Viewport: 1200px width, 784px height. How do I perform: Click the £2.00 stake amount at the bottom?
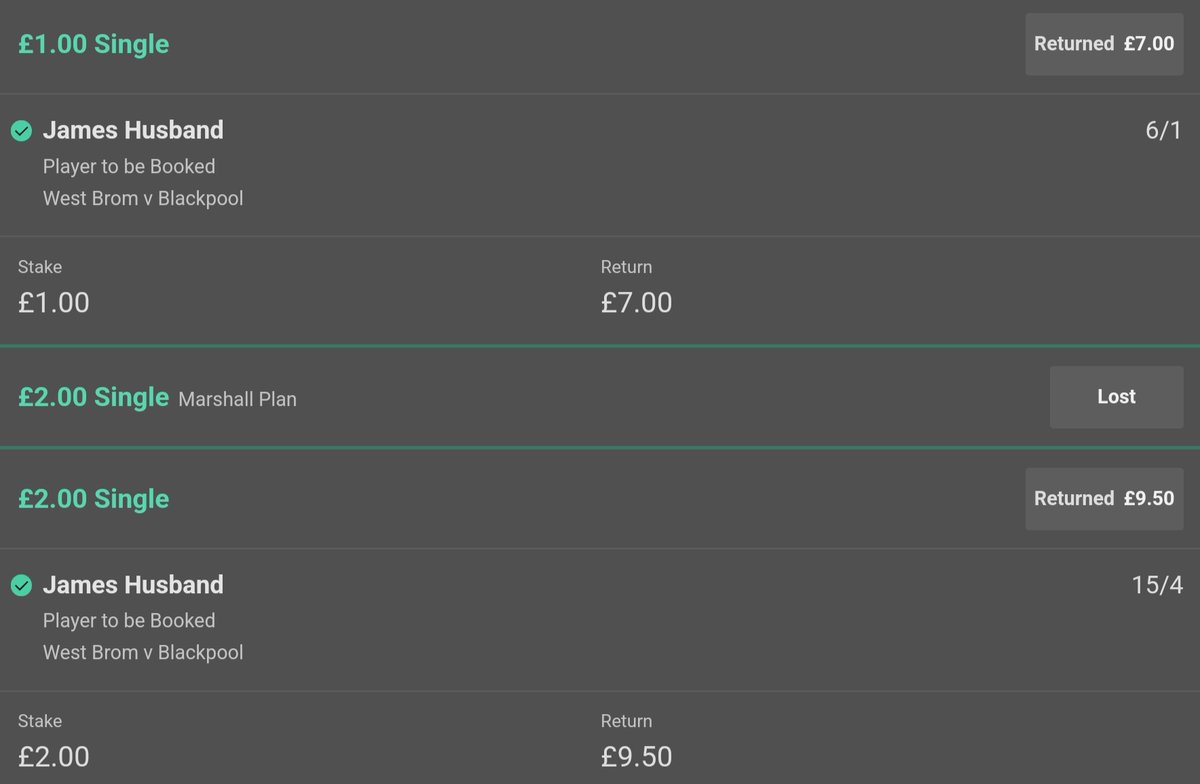point(54,756)
